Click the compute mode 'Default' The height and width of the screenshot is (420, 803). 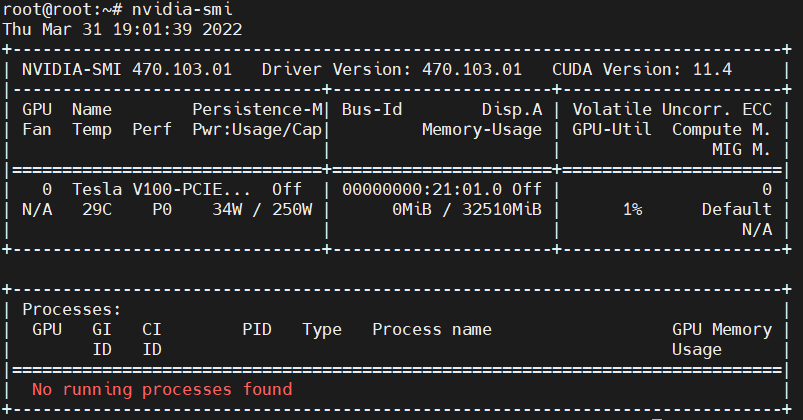(737, 209)
